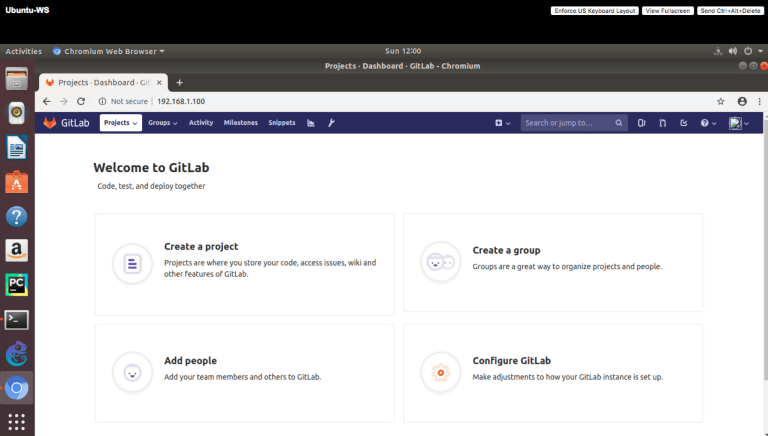The image size is (768, 436).
Task: Launch LibreOffice Writer from the dock
Action: point(17,147)
